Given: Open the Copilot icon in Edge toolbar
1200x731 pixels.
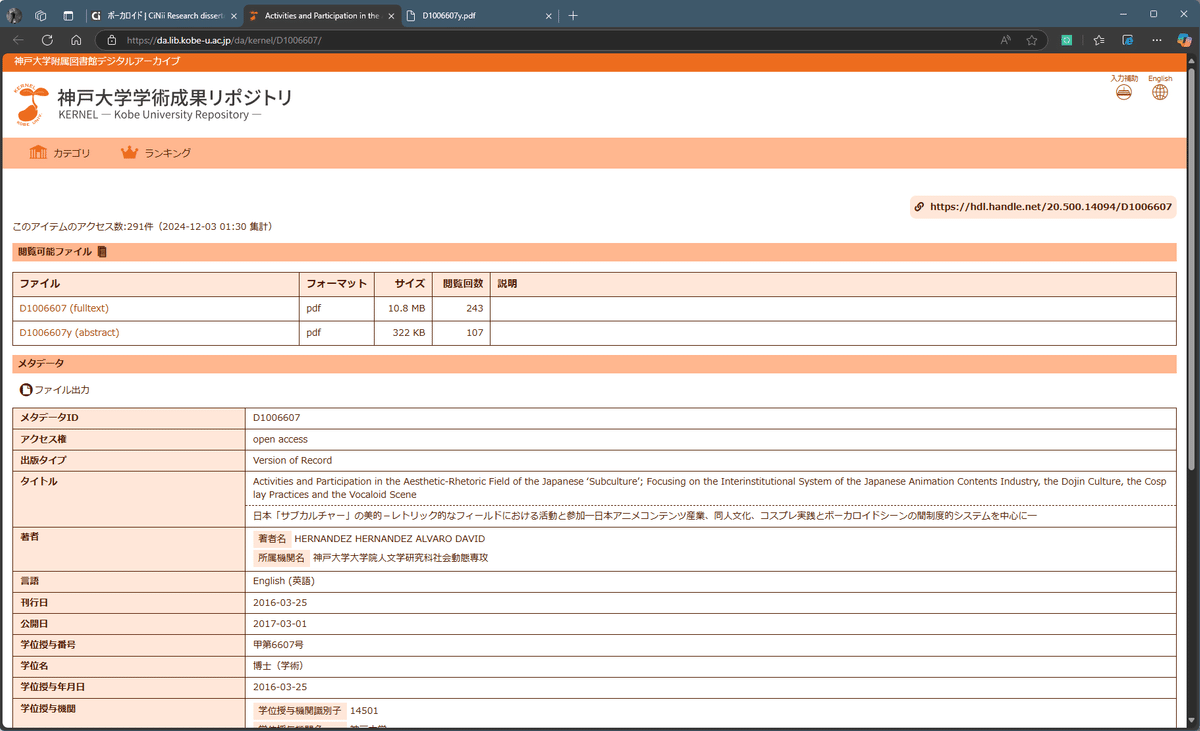Looking at the screenshot, I should tap(1185, 40).
